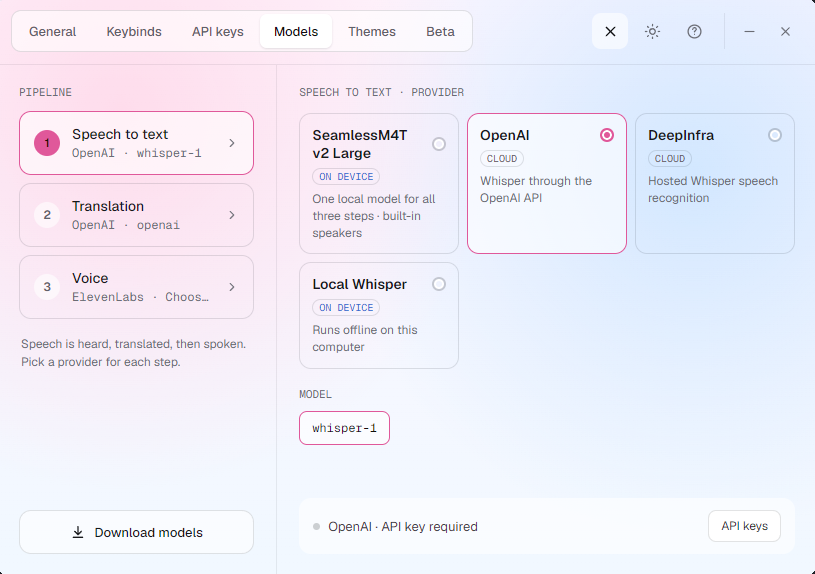Expand Translation step chevron
This screenshot has width=815, height=574.
pos(232,215)
